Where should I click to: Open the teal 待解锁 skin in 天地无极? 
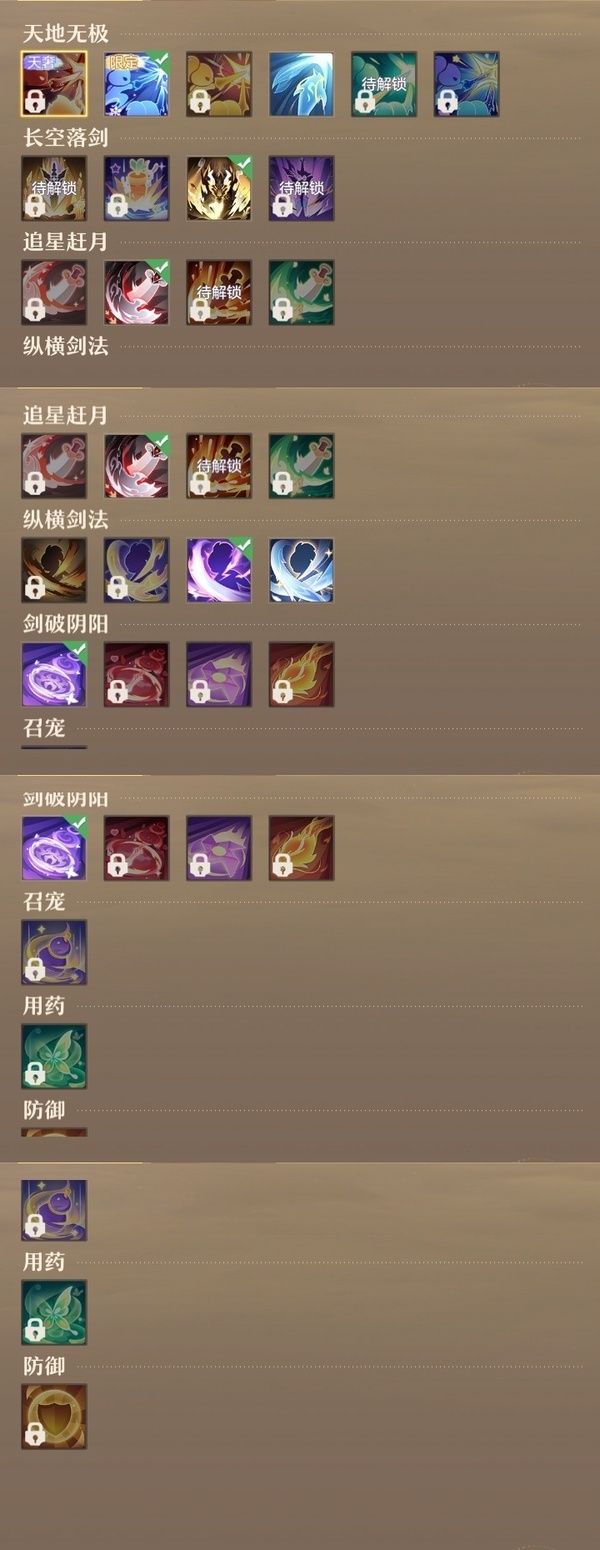pos(384,84)
